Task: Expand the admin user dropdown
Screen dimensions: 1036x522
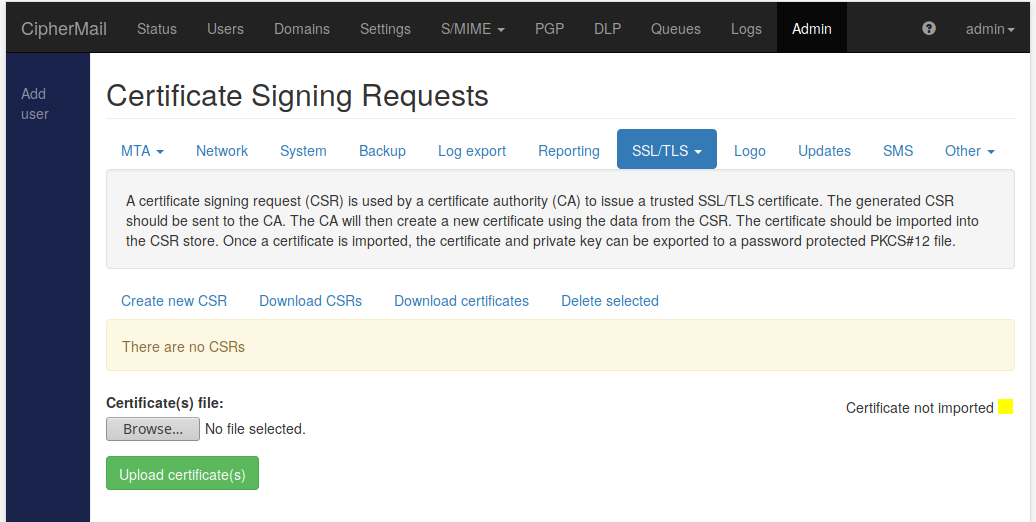Action: click(990, 29)
